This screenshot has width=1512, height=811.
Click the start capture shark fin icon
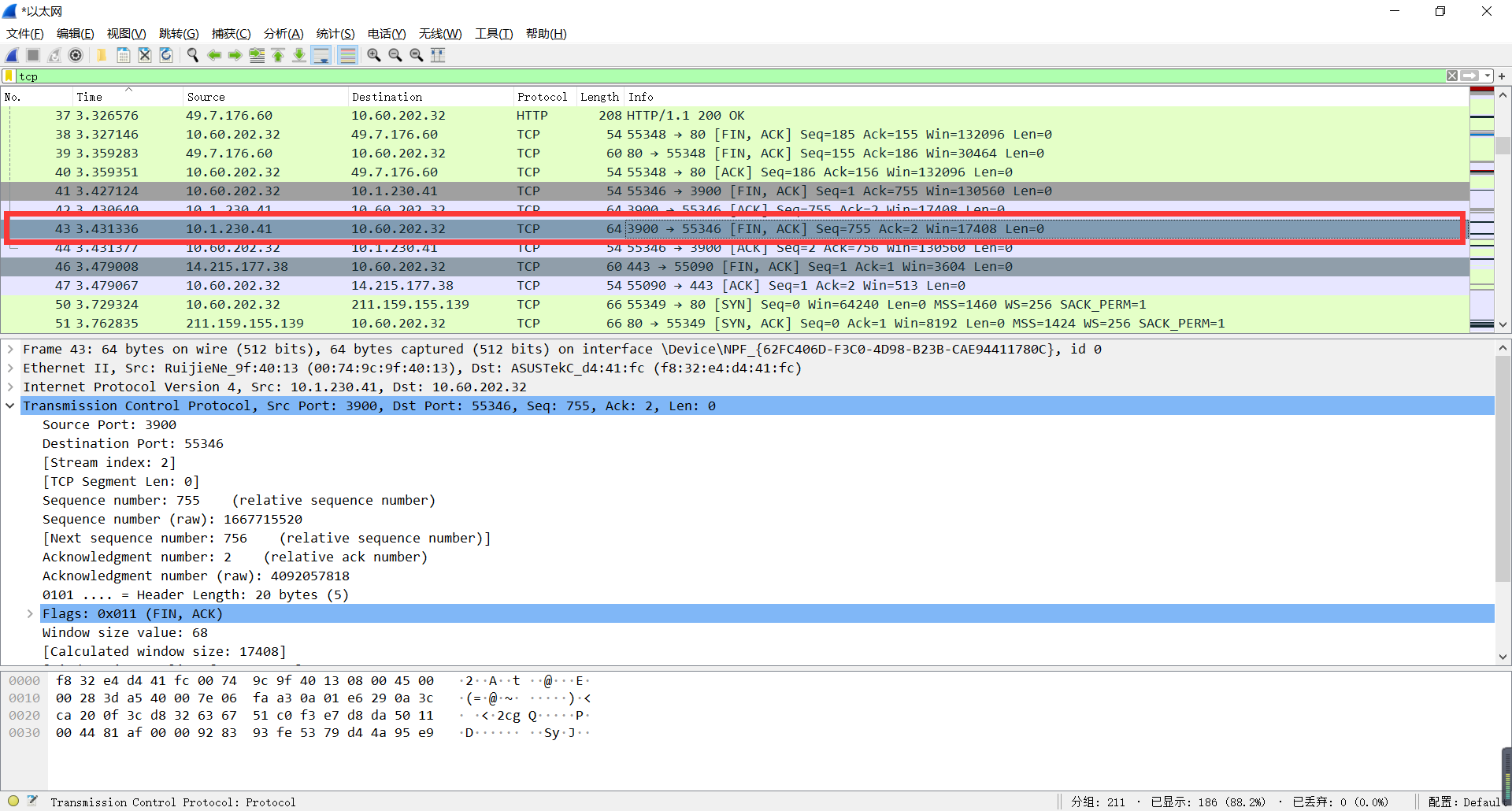[11, 55]
